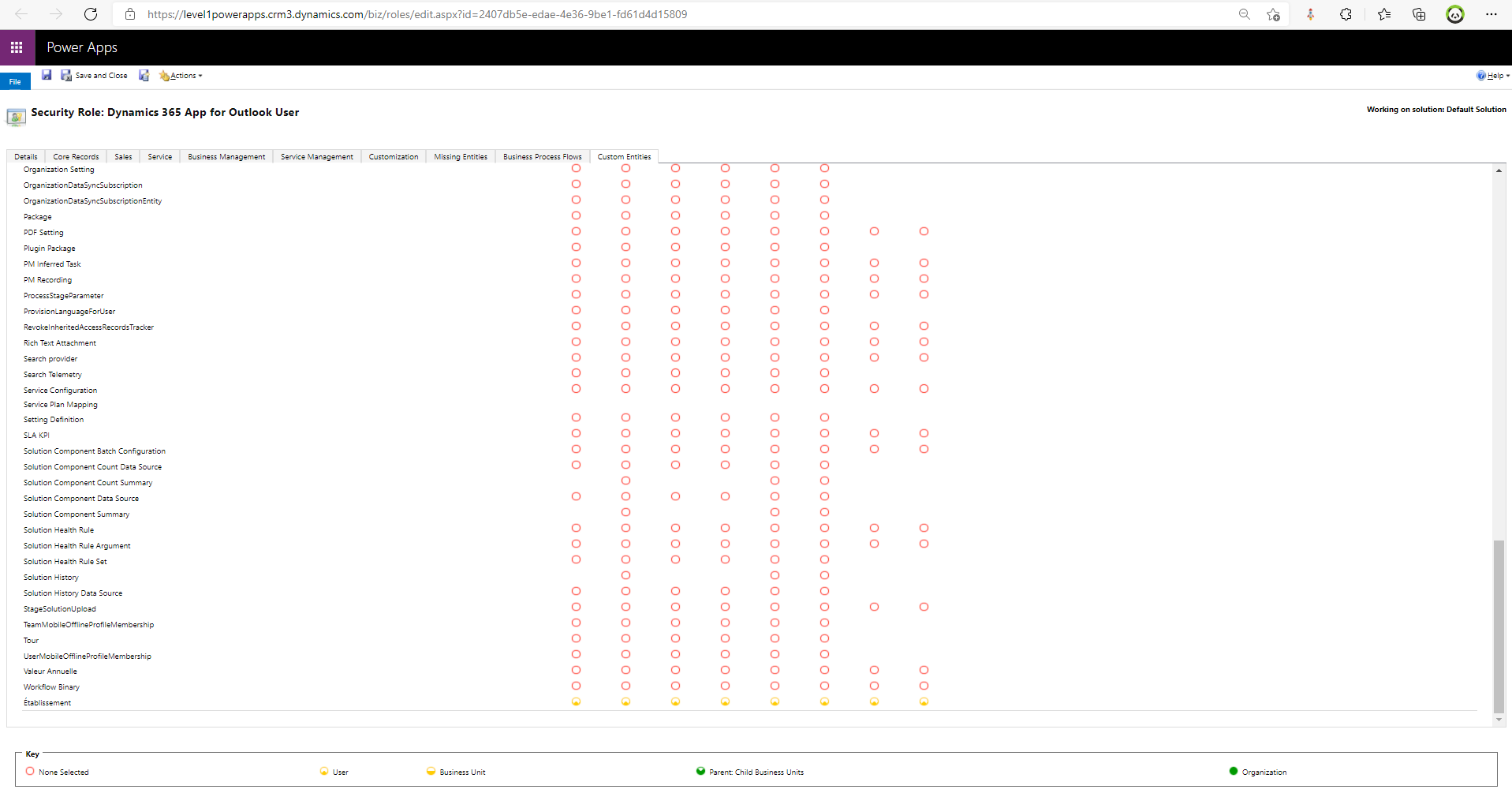The height and width of the screenshot is (793, 1512).
Task: Expand the Help dropdown arrow
Action: (x=1507, y=76)
